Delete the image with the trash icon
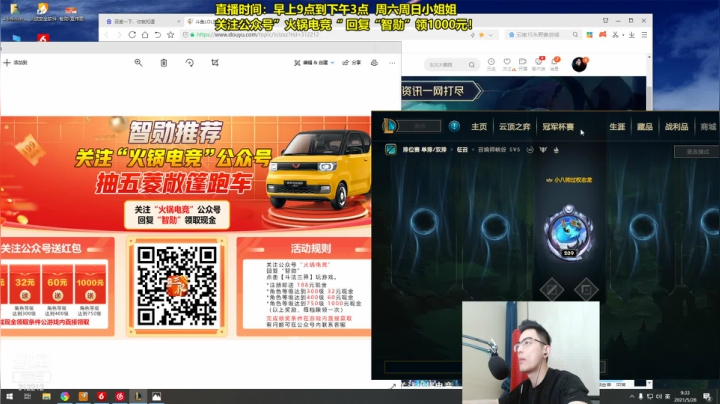 pos(164,63)
